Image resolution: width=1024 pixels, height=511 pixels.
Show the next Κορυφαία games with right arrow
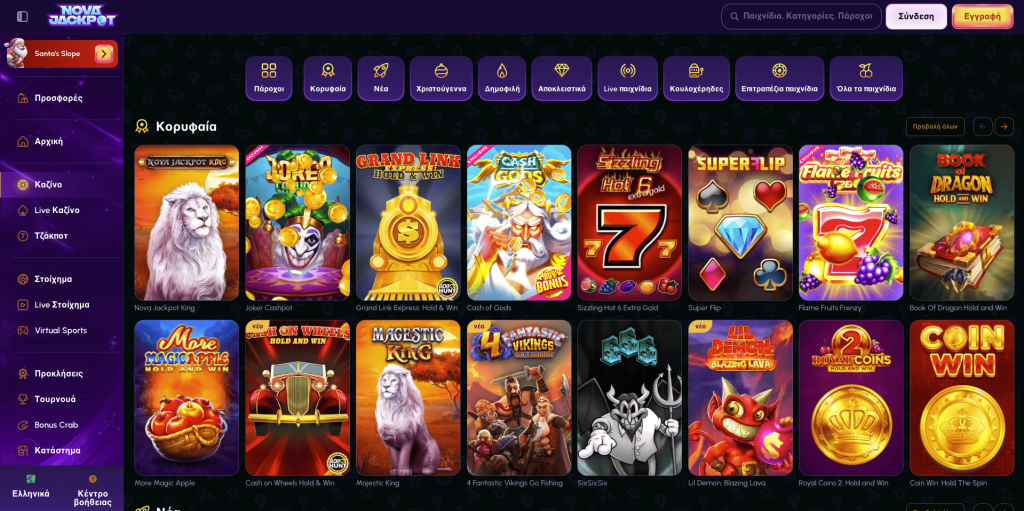point(1004,126)
